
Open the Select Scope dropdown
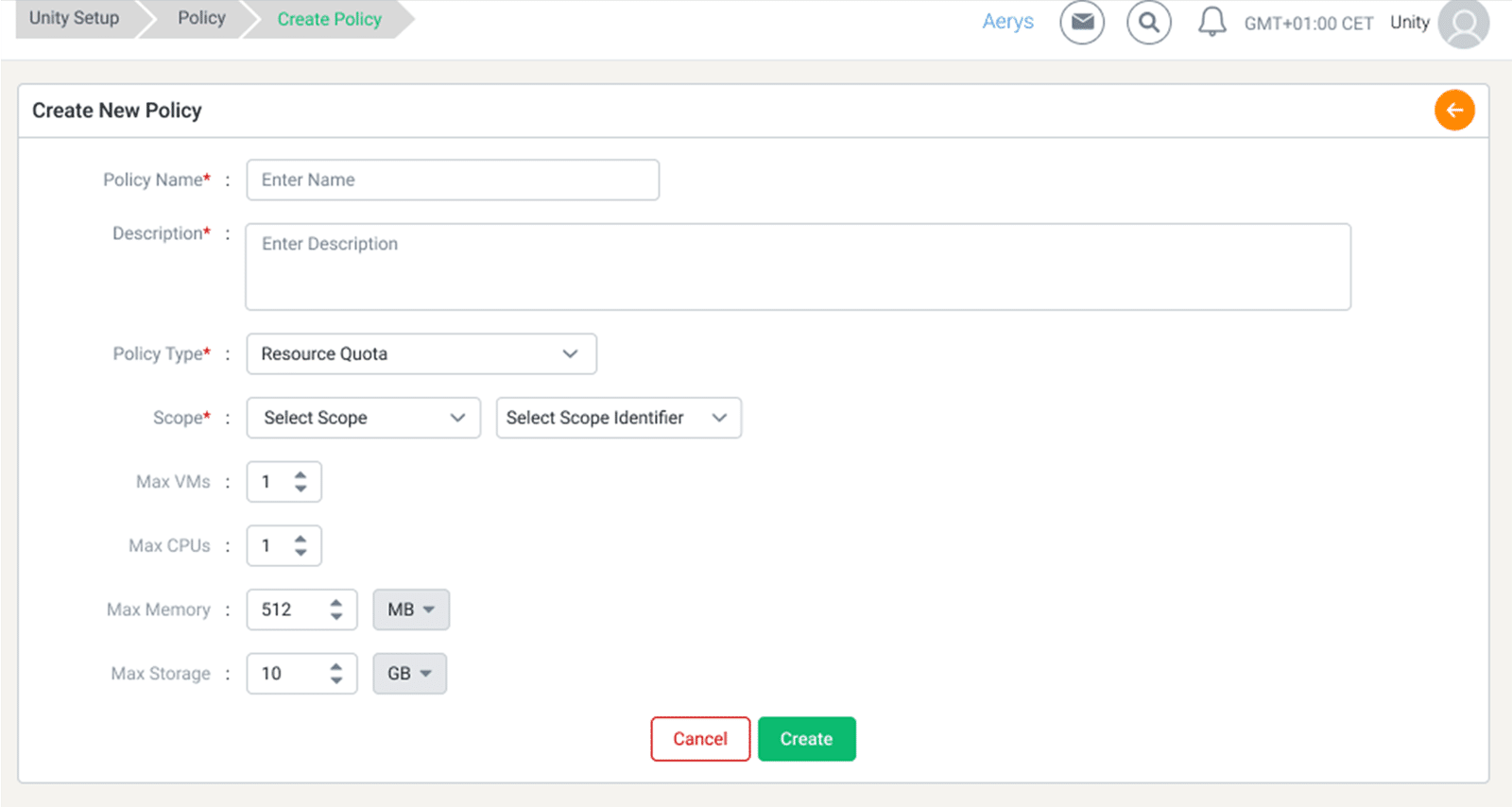363,418
